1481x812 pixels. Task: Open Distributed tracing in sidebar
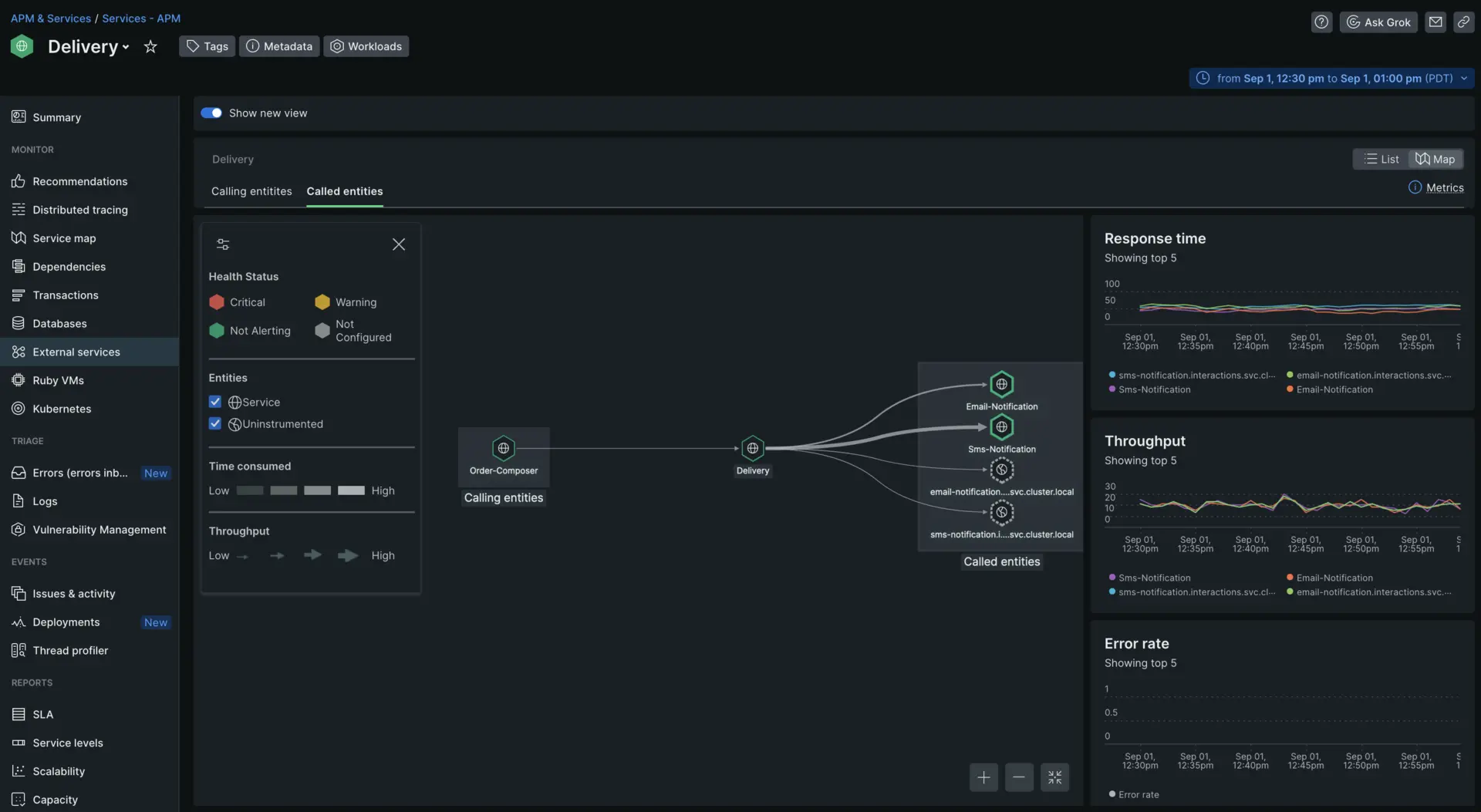pyautogui.click(x=80, y=210)
